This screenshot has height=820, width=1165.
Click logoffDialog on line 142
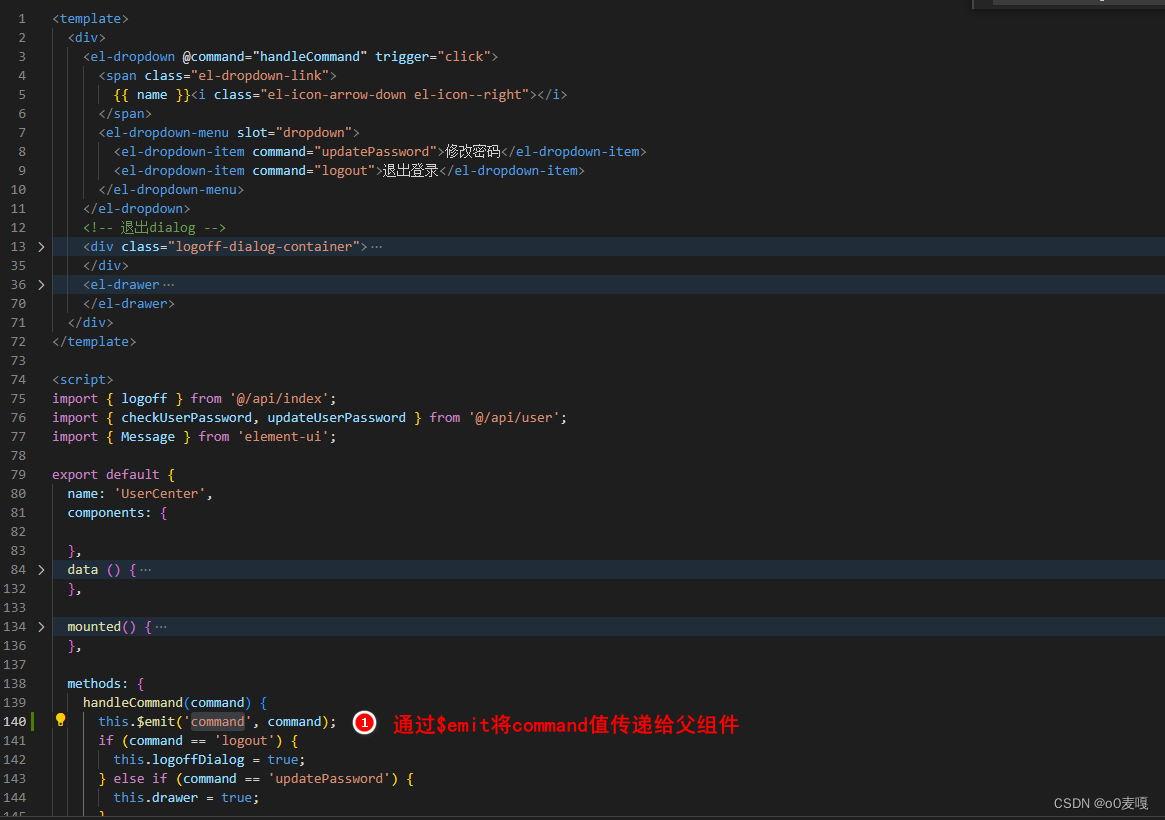198,760
